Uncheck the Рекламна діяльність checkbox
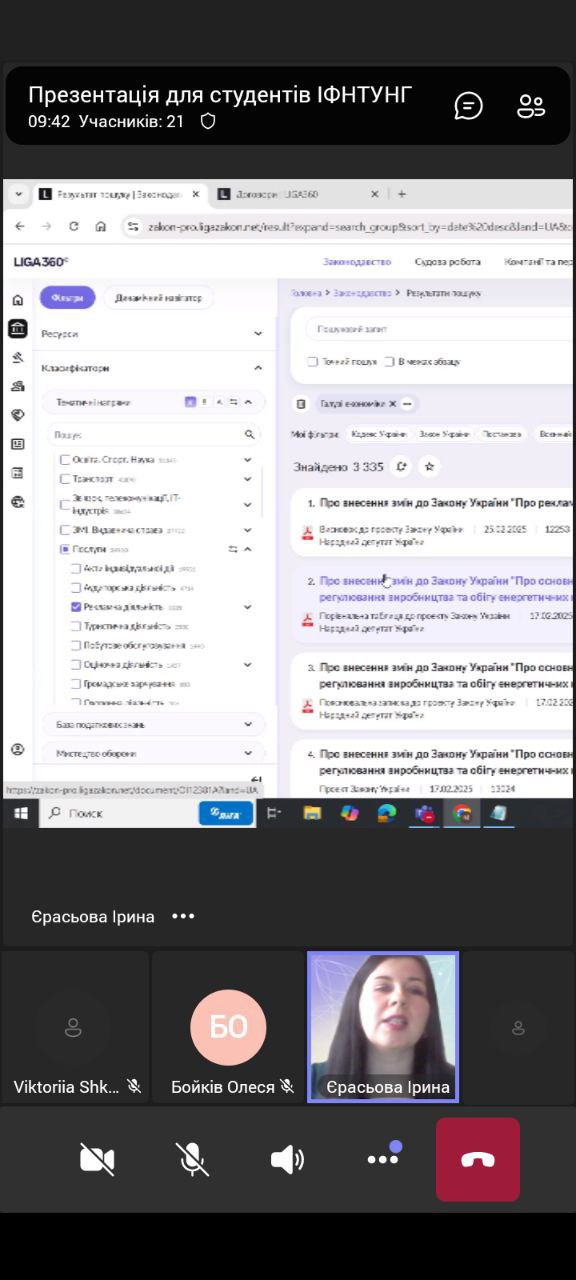 pos(76,607)
